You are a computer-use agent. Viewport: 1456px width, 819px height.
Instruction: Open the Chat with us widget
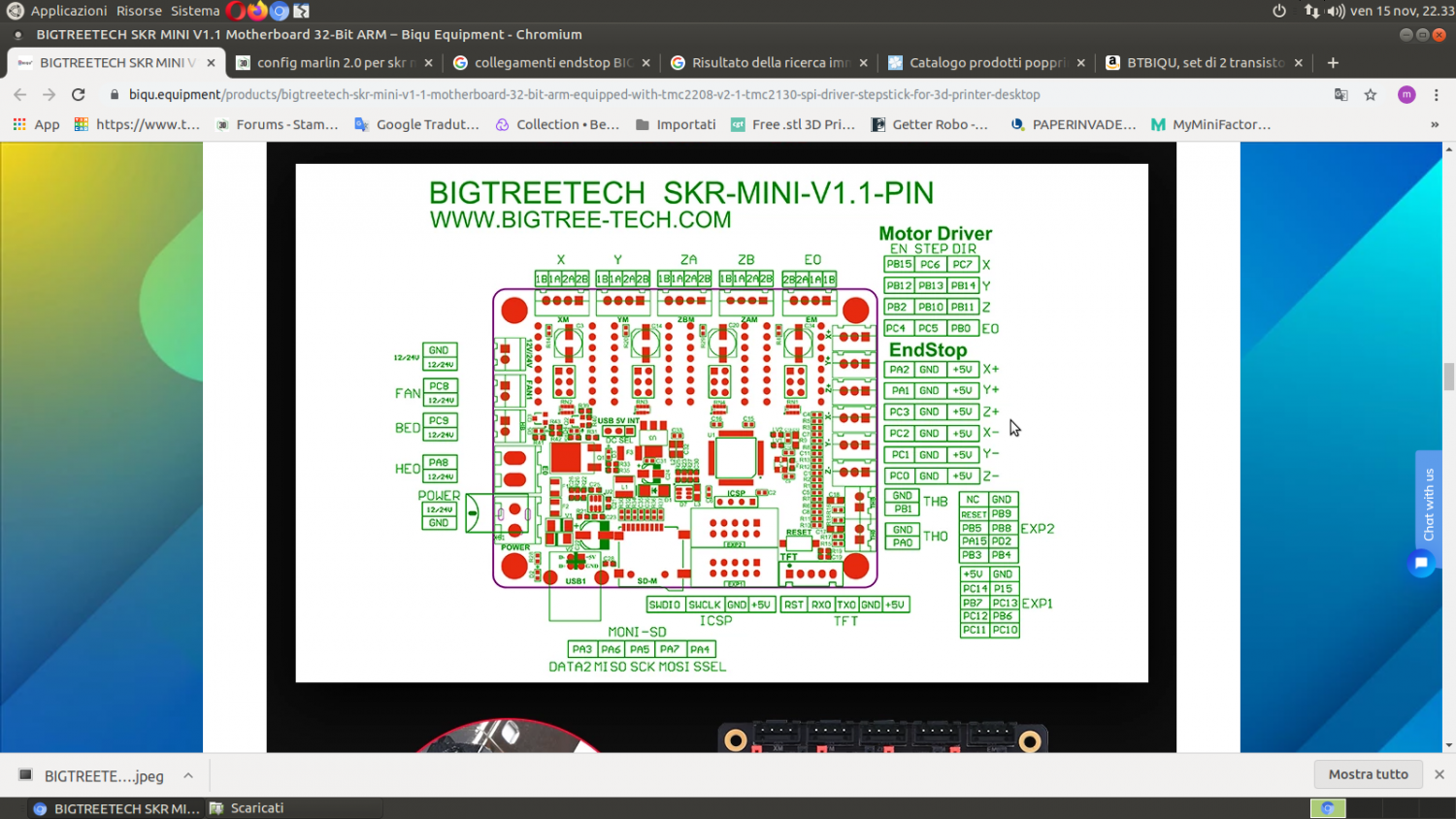[1428, 505]
